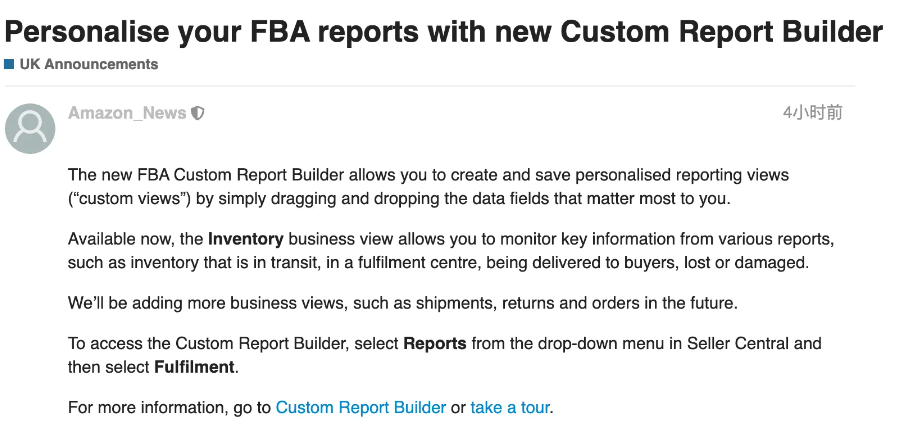Select the blue category square before UK Announcements
Viewport: 905px width, 437px height.
pyautogui.click(x=9, y=64)
